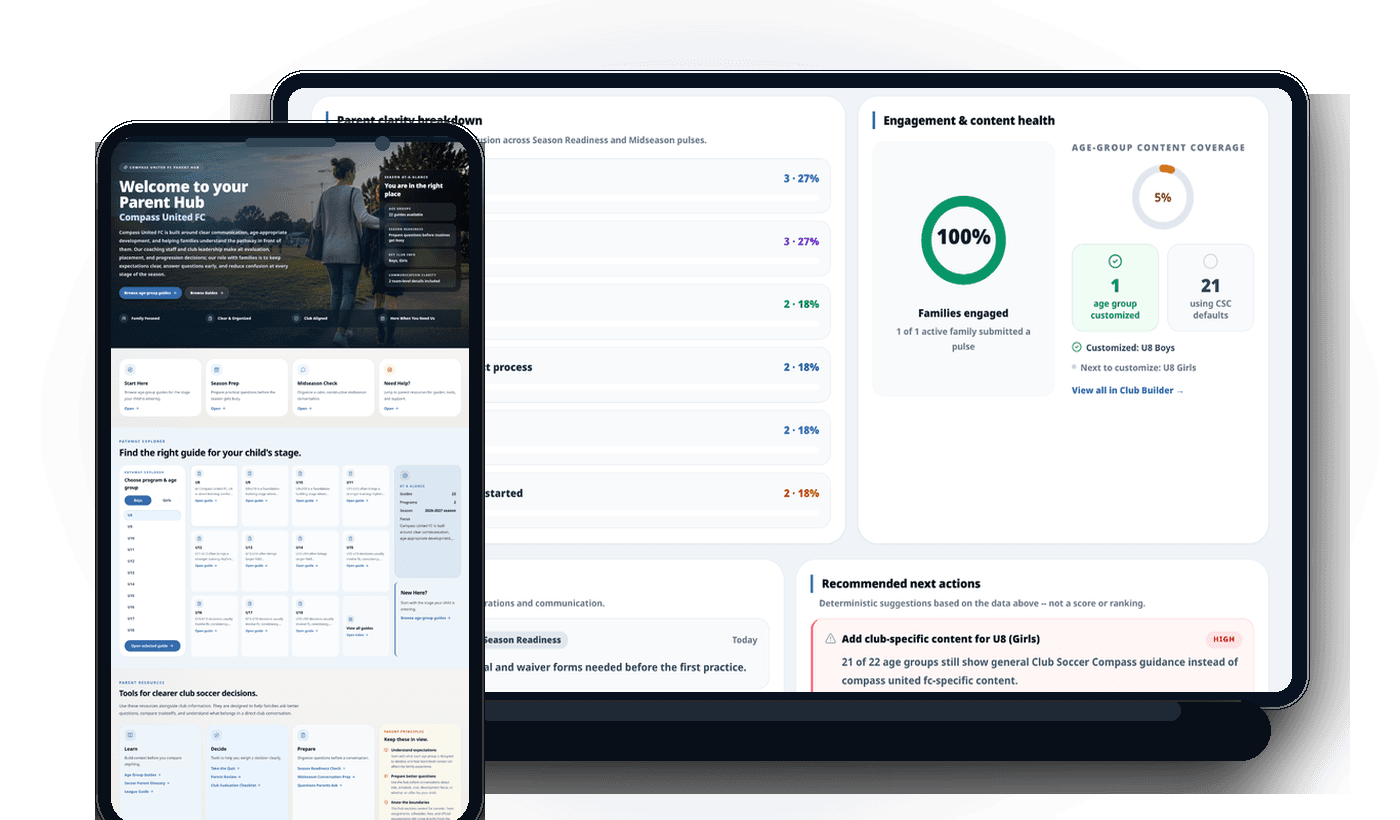Tap the Here When You Need Us icon
The height and width of the screenshot is (820, 1400).
pos(383,318)
